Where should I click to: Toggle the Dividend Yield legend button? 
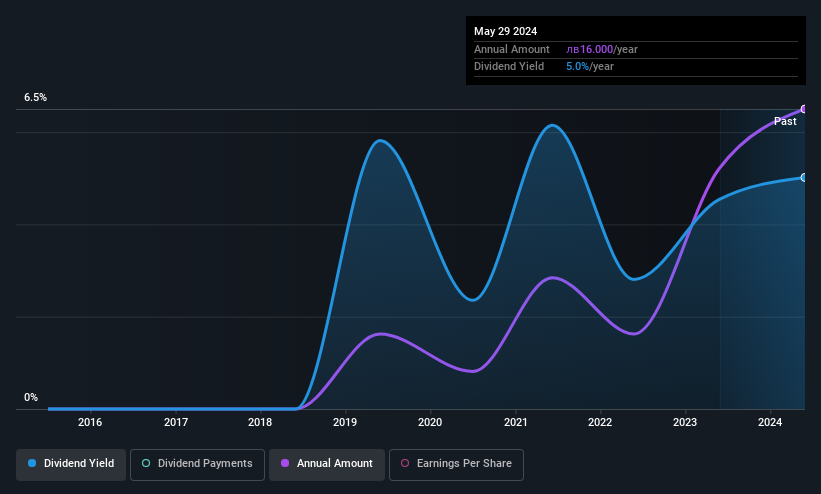71,465
